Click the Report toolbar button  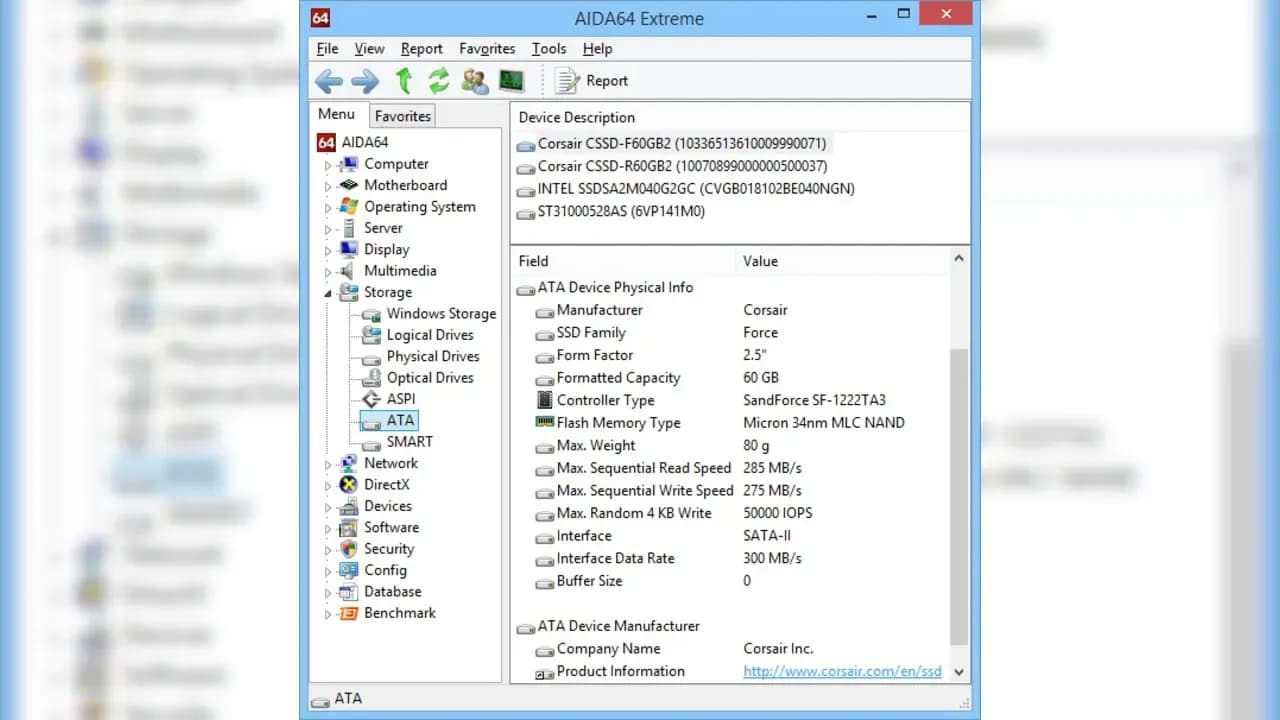591,81
